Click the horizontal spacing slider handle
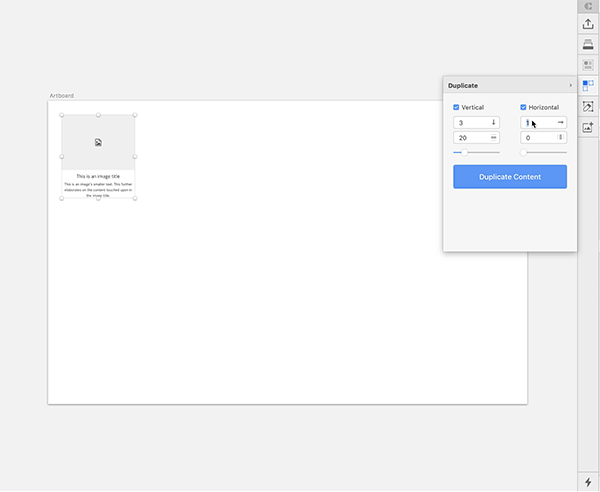Viewport: 600px width, 492px height. click(x=524, y=152)
